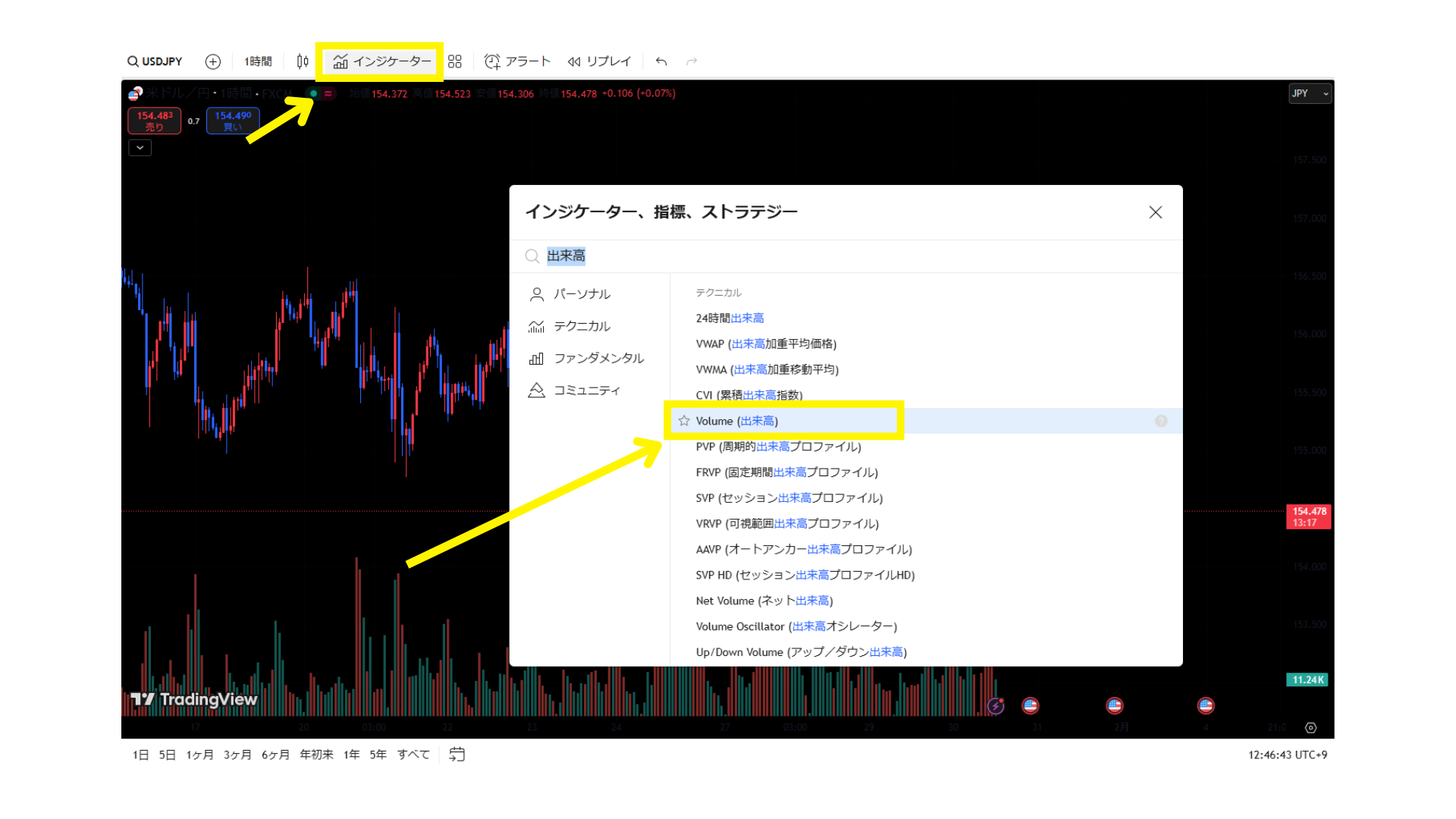Expand the collapse chevron under sell price
The image size is (1456, 819).
click(140, 148)
